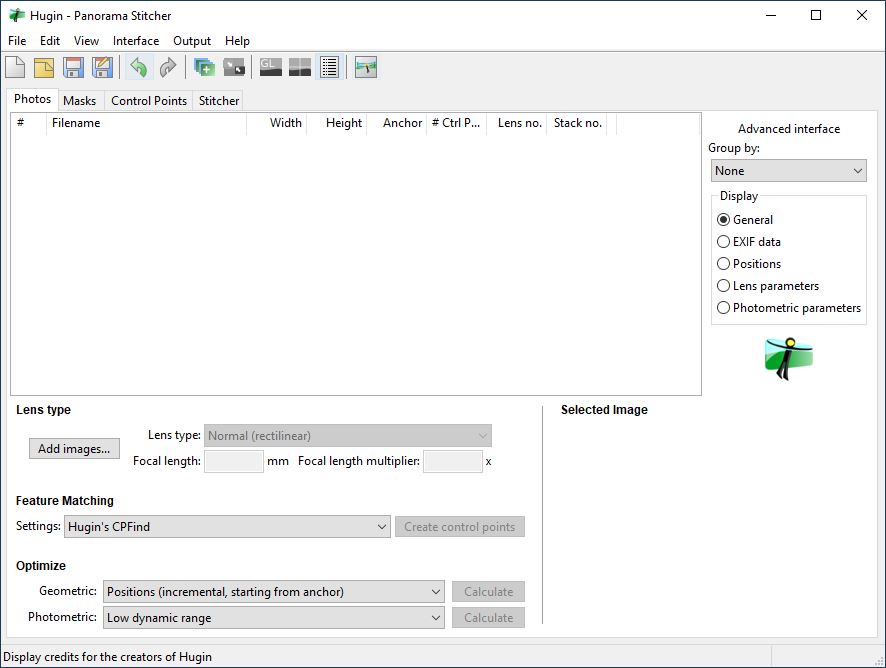Click the Height column header
The height and width of the screenshot is (668, 886).
pos(337,123)
